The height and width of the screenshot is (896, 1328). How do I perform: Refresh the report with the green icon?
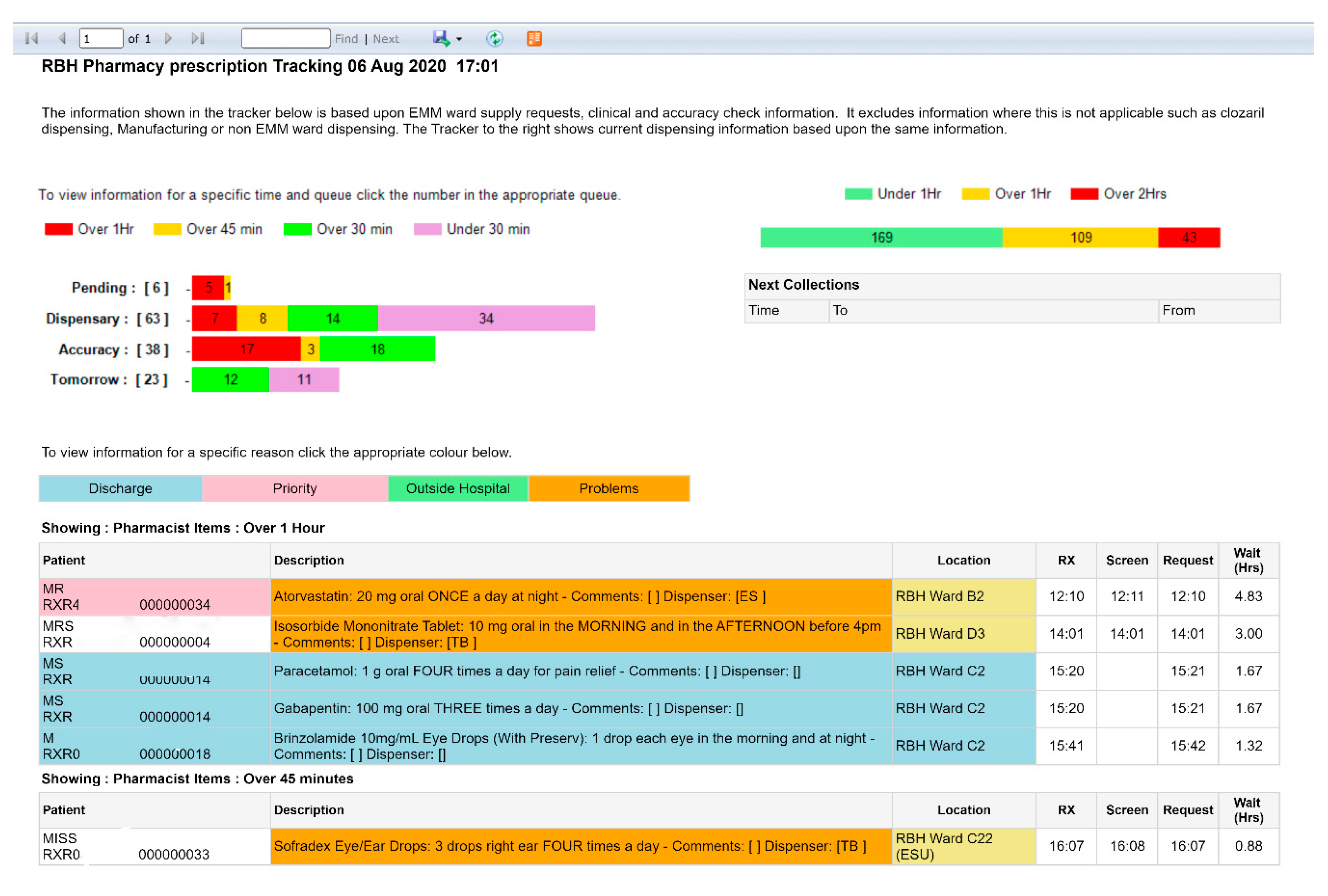[x=494, y=38]
